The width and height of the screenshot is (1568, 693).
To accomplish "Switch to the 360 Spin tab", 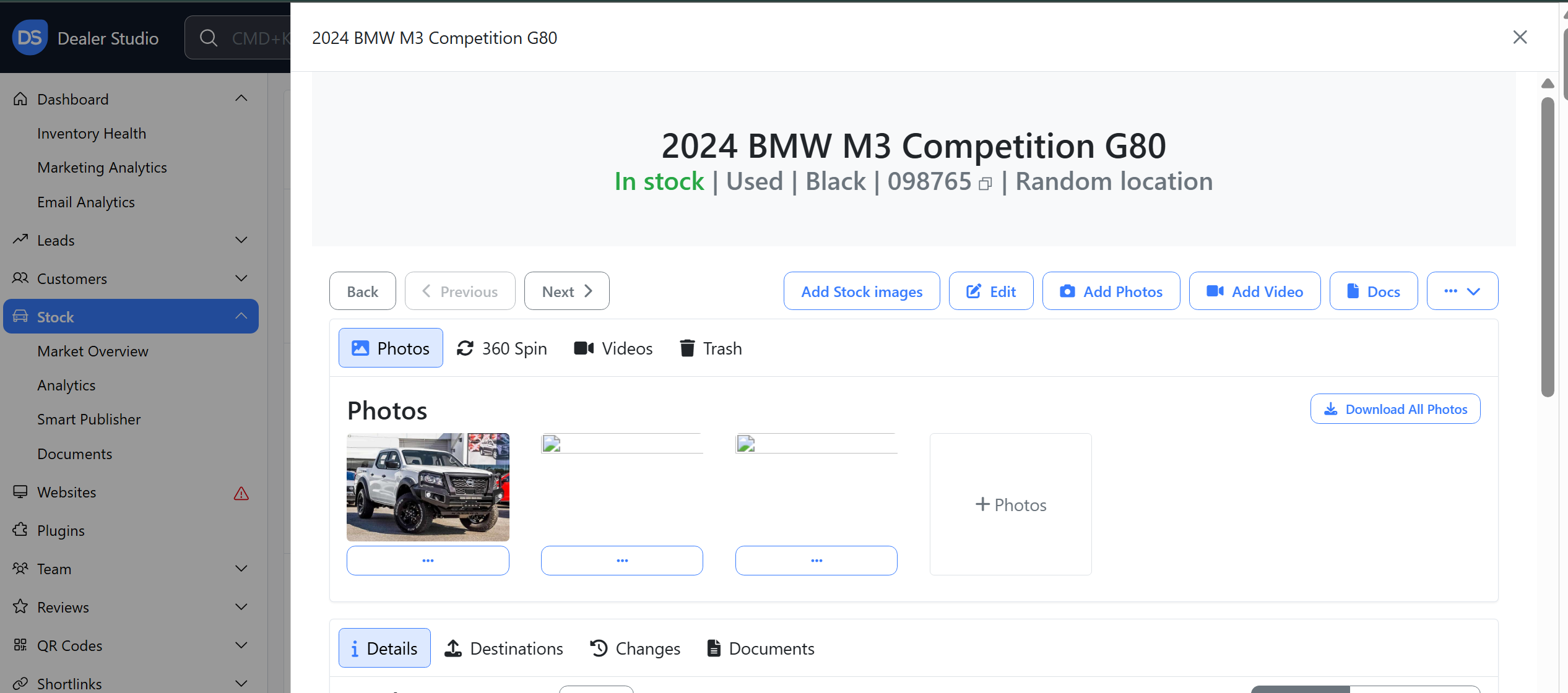I will pyautogui.click(x=501, y=348).
